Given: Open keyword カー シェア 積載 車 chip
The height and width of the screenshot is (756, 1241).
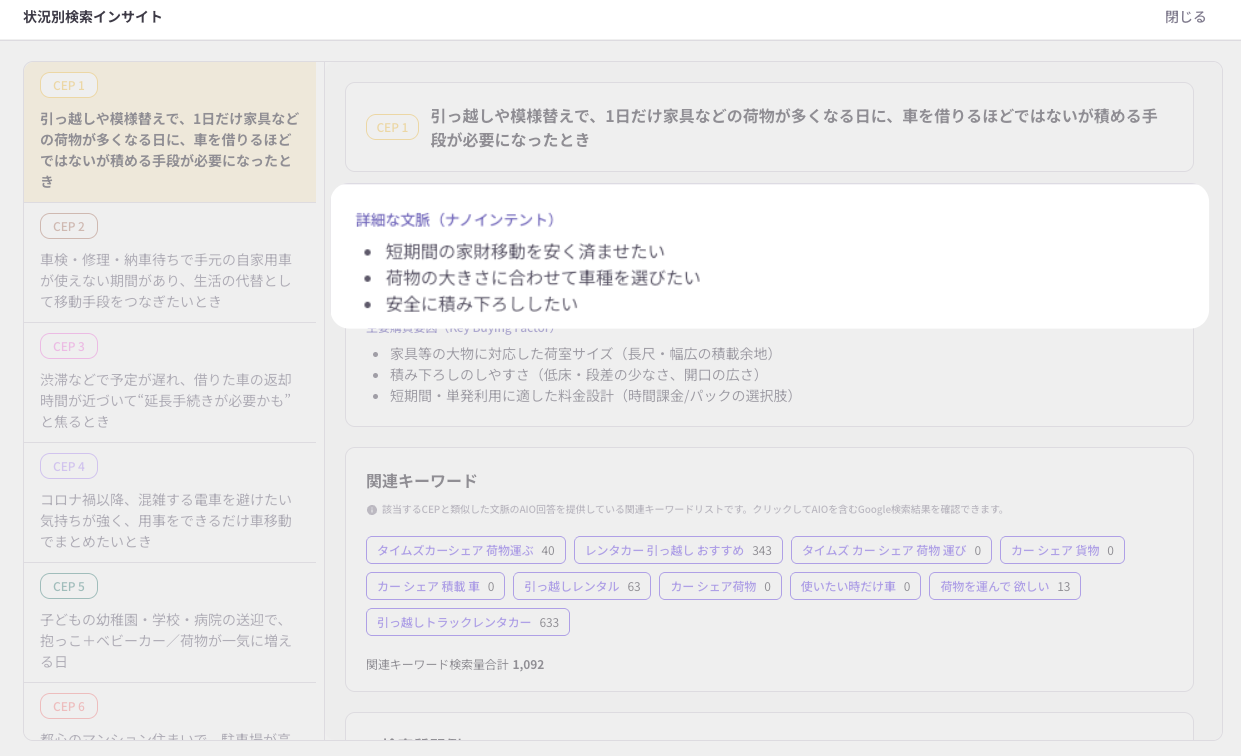Looking at the screenshot, I should click(435, 586).
